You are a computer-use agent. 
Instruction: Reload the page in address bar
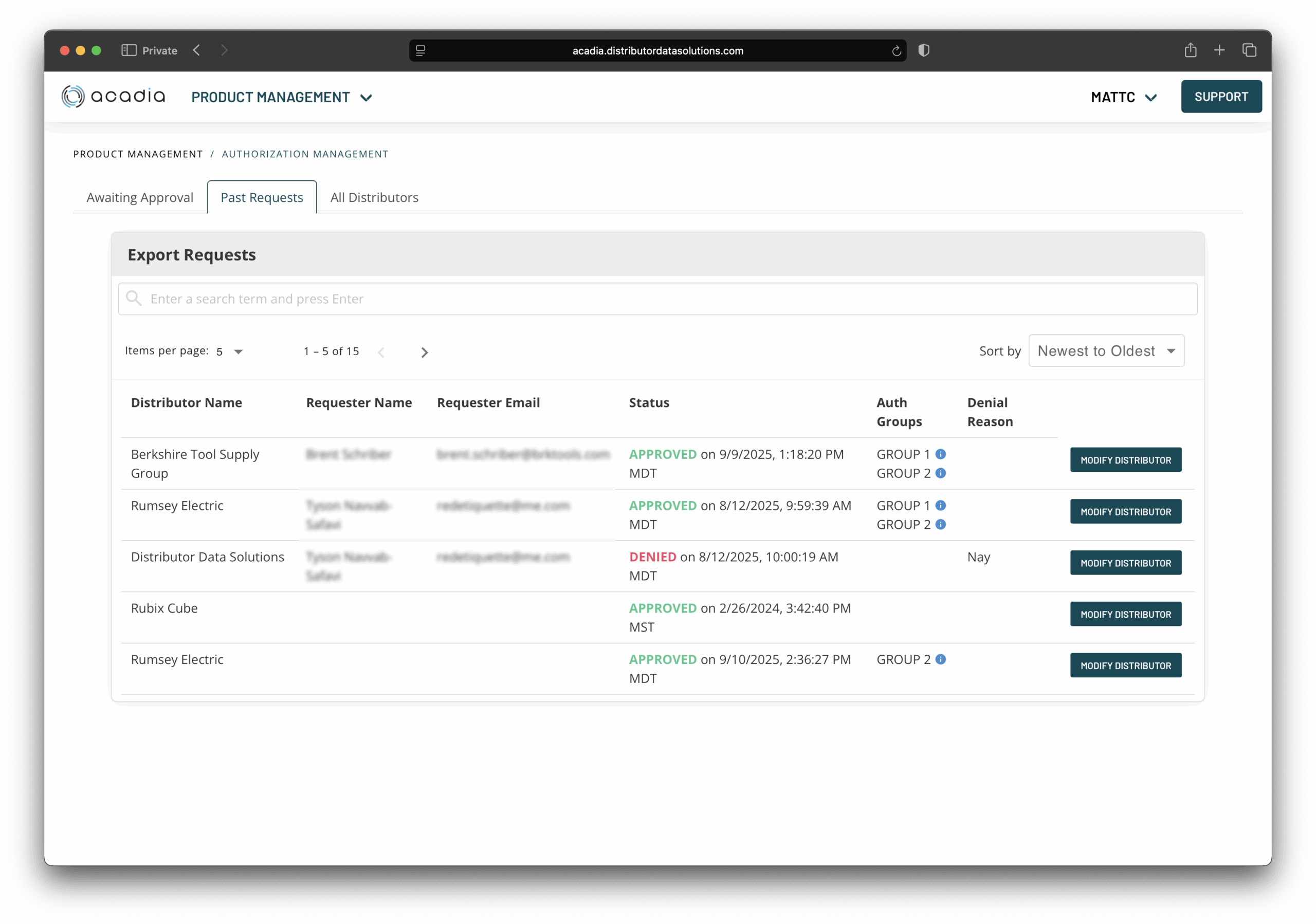[897, 51]
